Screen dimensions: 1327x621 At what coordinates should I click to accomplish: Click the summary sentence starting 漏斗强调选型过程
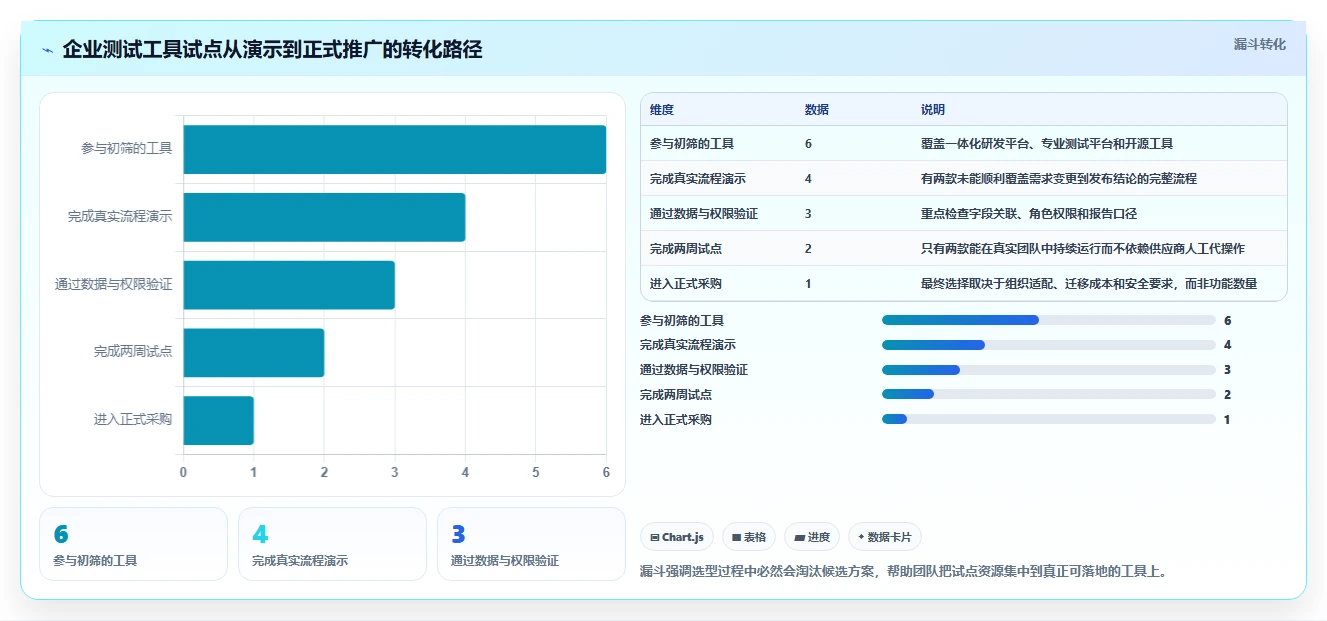[904, 572]
